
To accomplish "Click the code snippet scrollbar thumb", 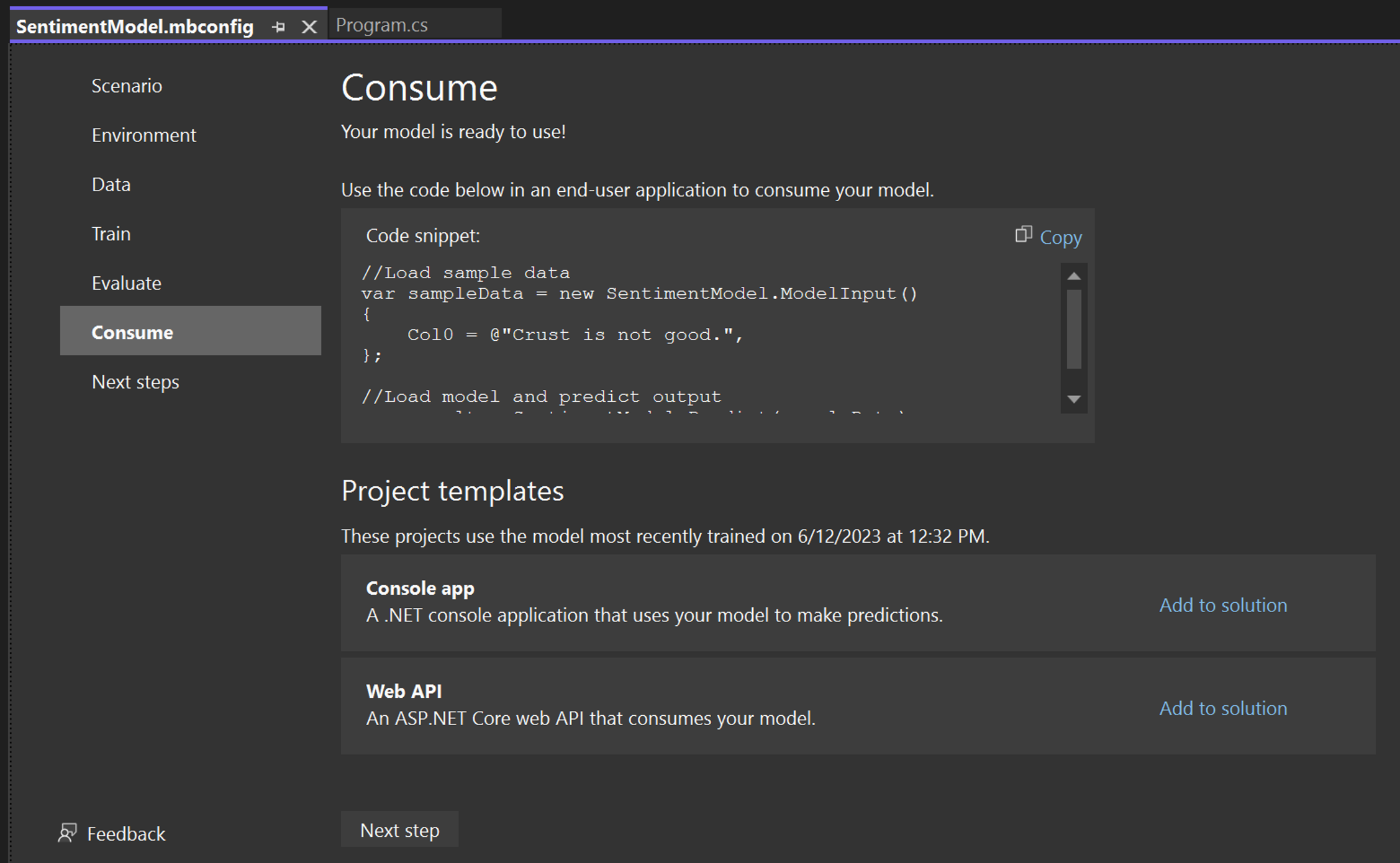I will [1074, 329].
